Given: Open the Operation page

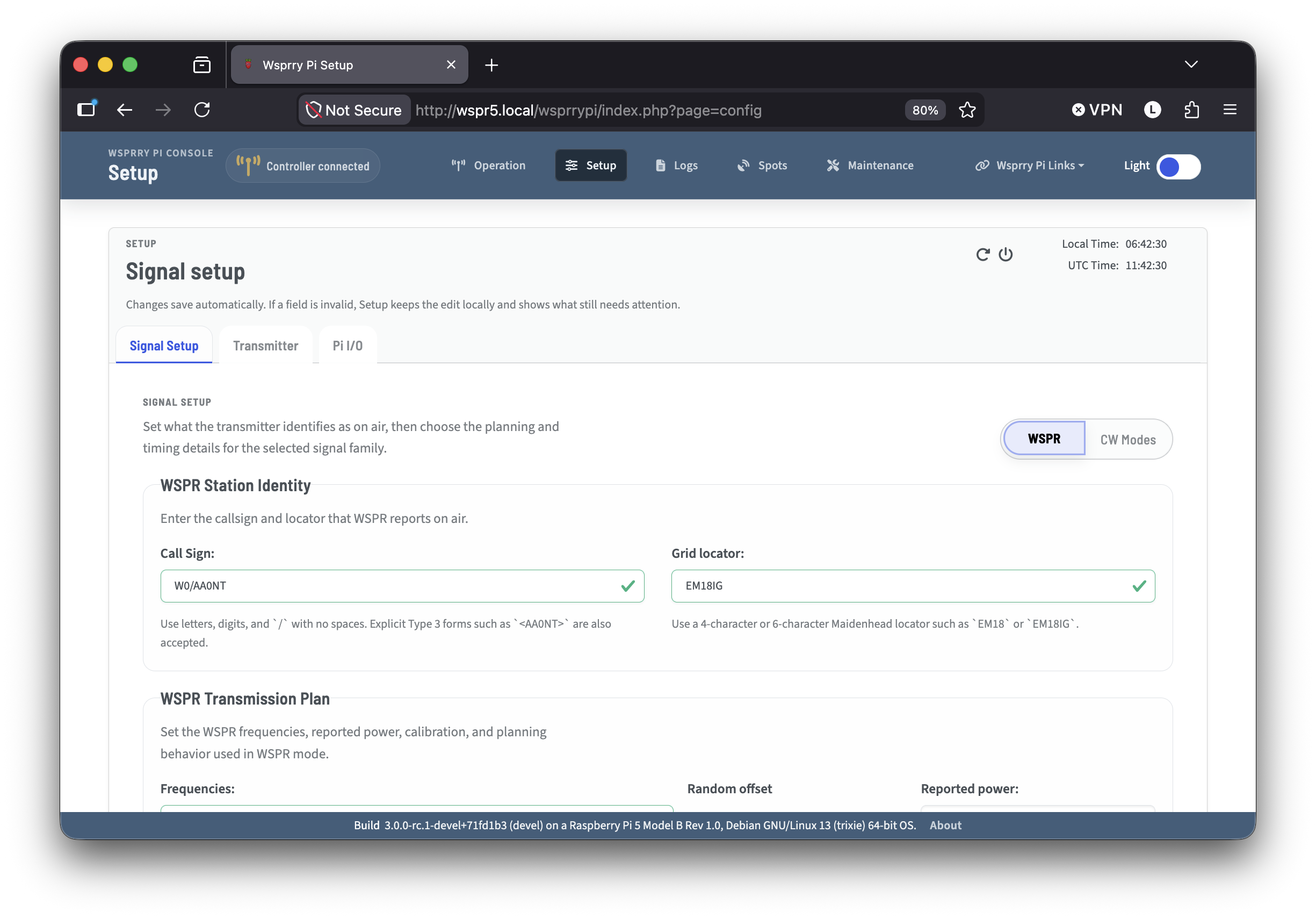Looking at the screenshot, I should pos(488,166).
